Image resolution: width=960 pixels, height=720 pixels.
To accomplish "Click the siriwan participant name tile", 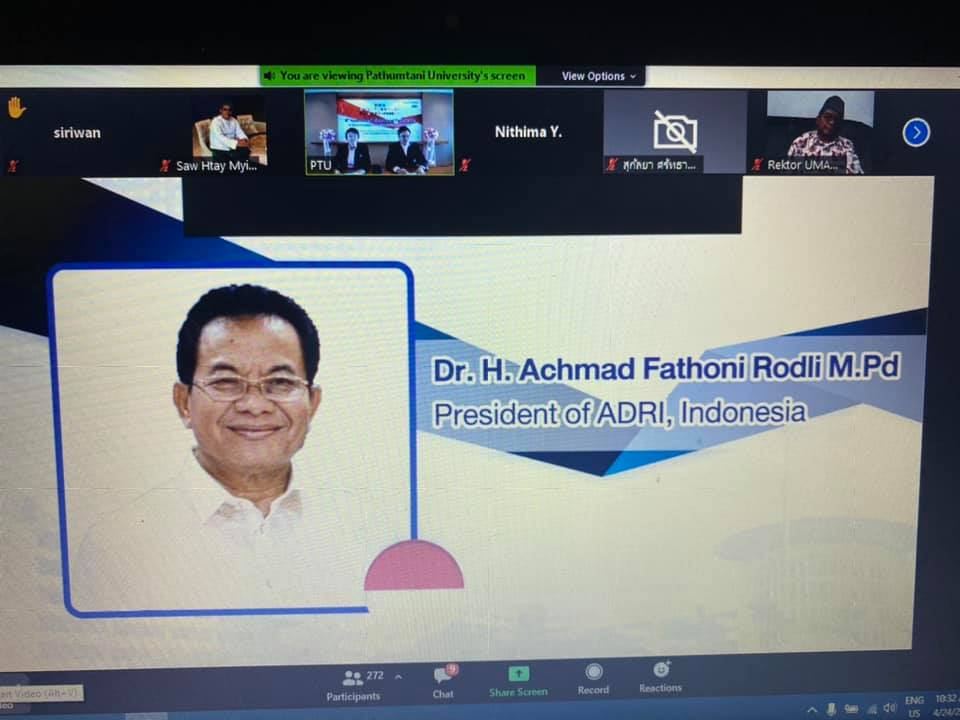I will click(77, 133).
